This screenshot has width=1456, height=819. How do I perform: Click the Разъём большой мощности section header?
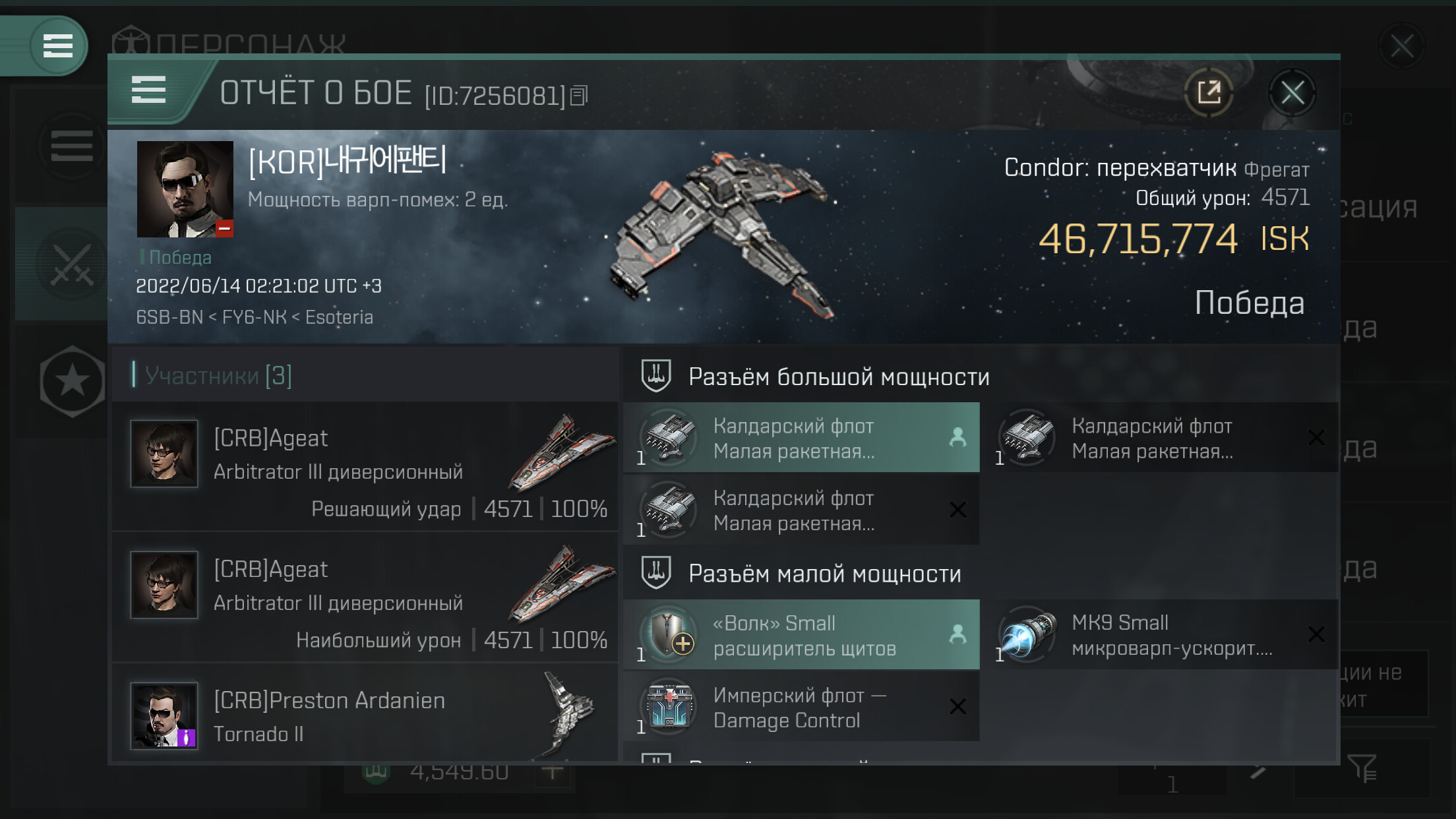coord(839,377)
